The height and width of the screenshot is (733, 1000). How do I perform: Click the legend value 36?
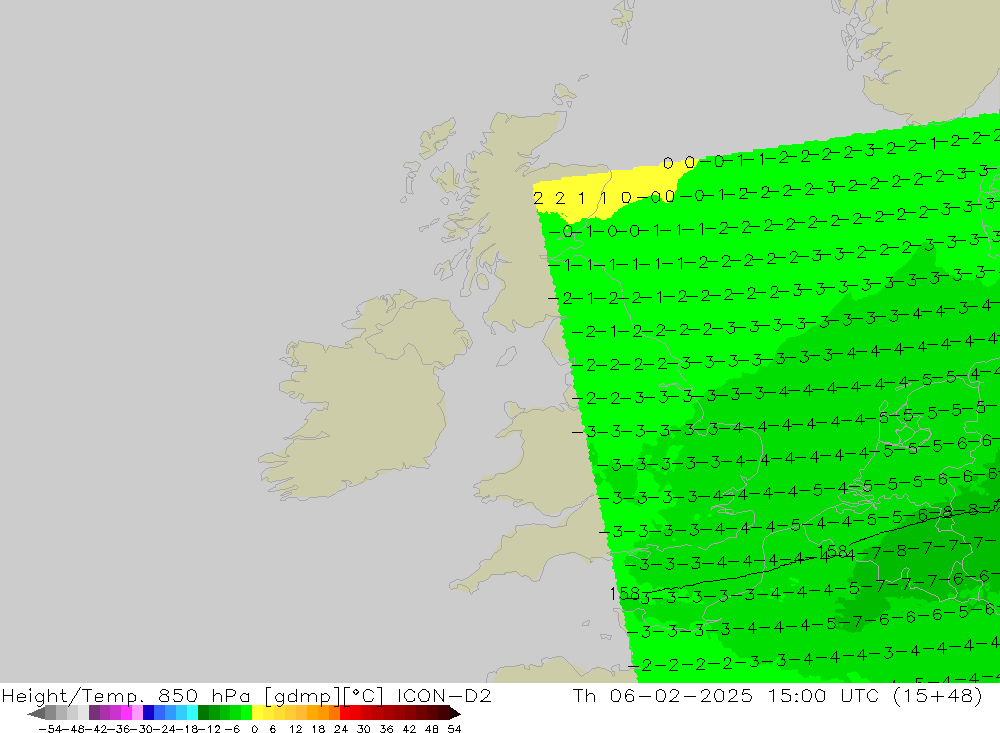click(386, 729)
